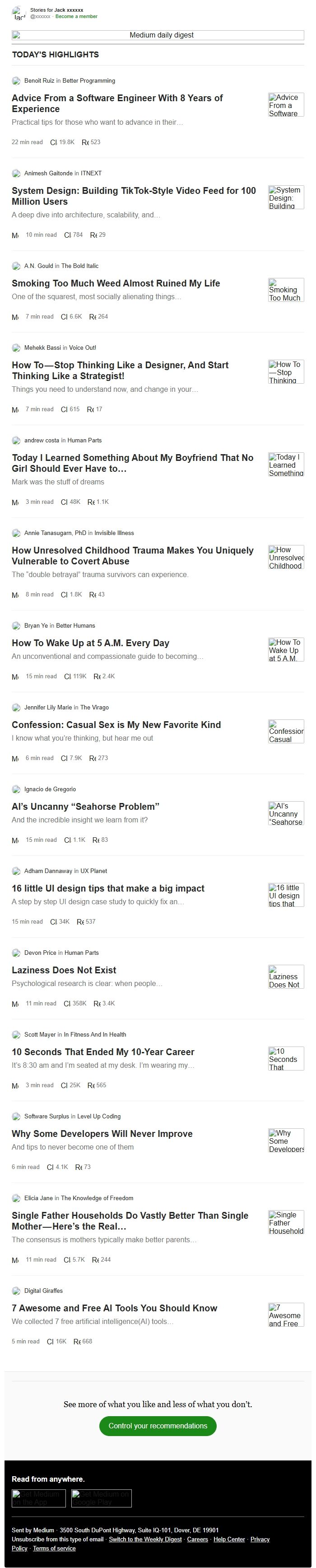This screenshot has width=316, height=1568.
Task: Click the claps icon showing 19.8K
Action: pos(53,142)
